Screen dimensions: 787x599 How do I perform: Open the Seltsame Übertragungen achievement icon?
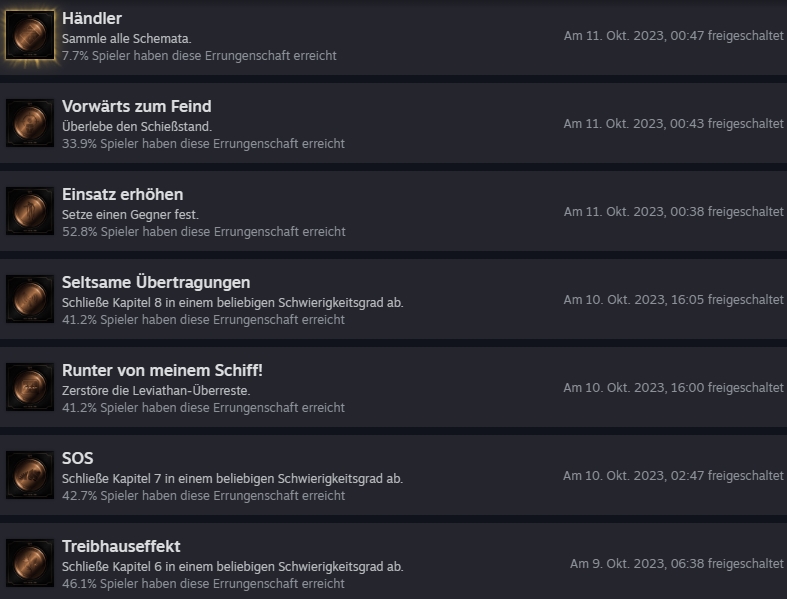(30, 299)
